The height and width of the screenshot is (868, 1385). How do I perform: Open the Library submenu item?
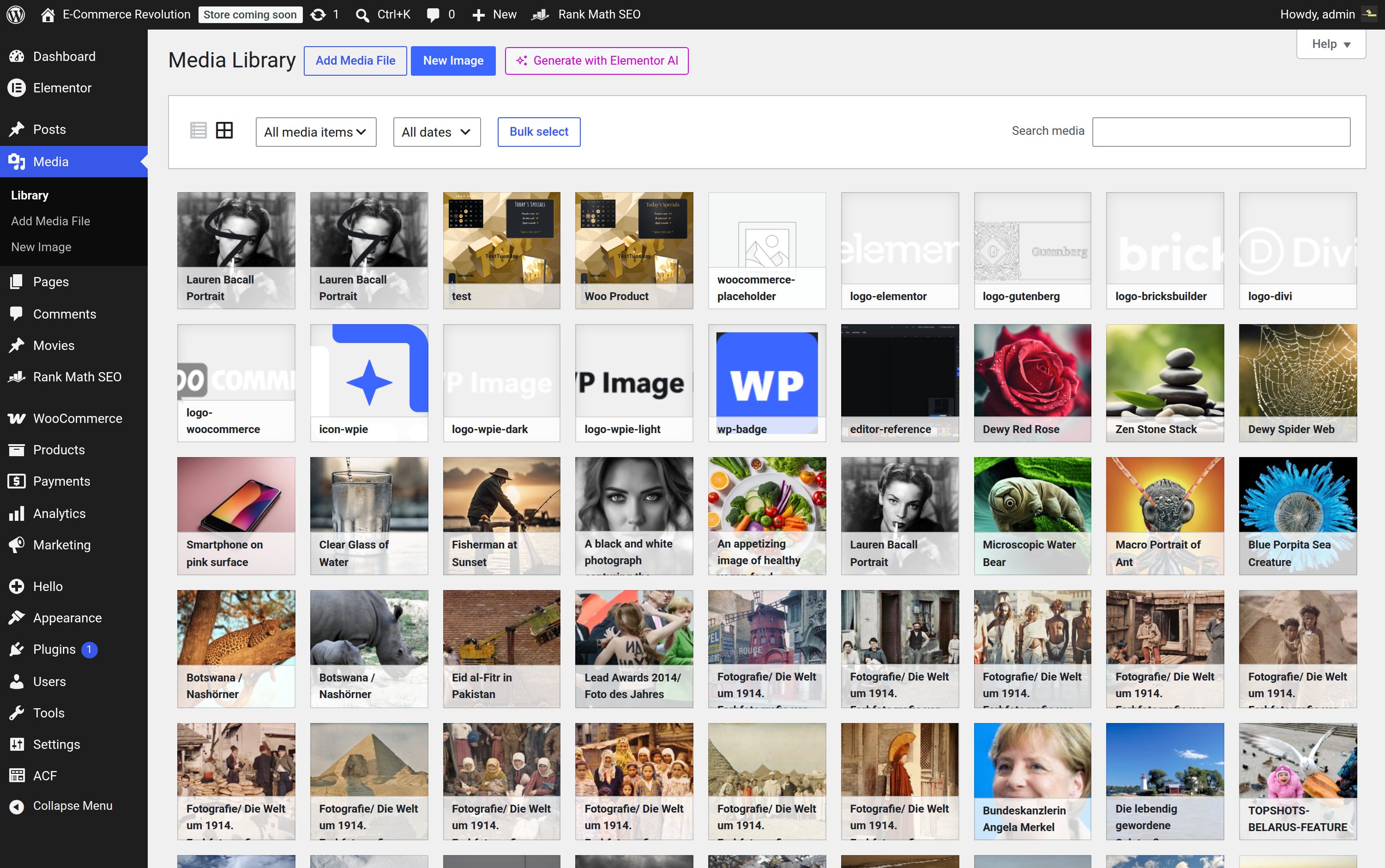[x=30, y=195]
